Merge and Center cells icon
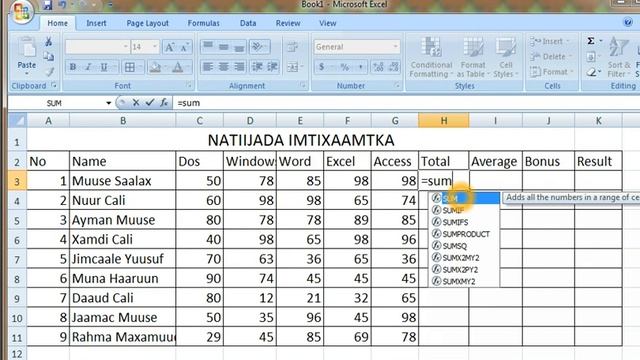Viewport: 640px width, 360px height. click(293, 67)
